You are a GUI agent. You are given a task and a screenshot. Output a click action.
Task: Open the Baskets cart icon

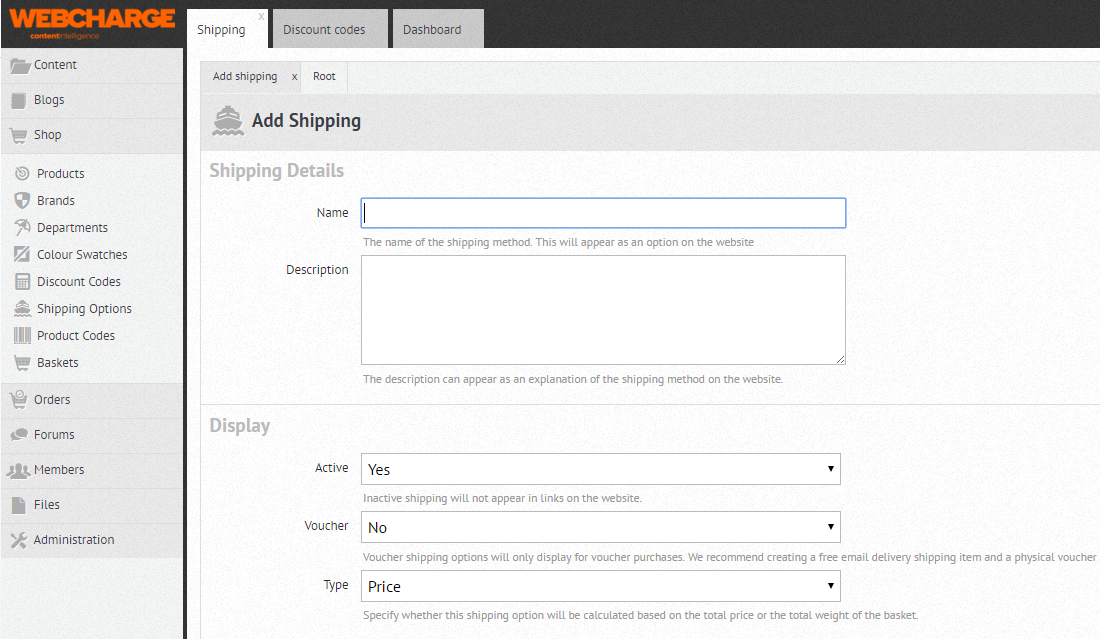[x=22, y=363]
